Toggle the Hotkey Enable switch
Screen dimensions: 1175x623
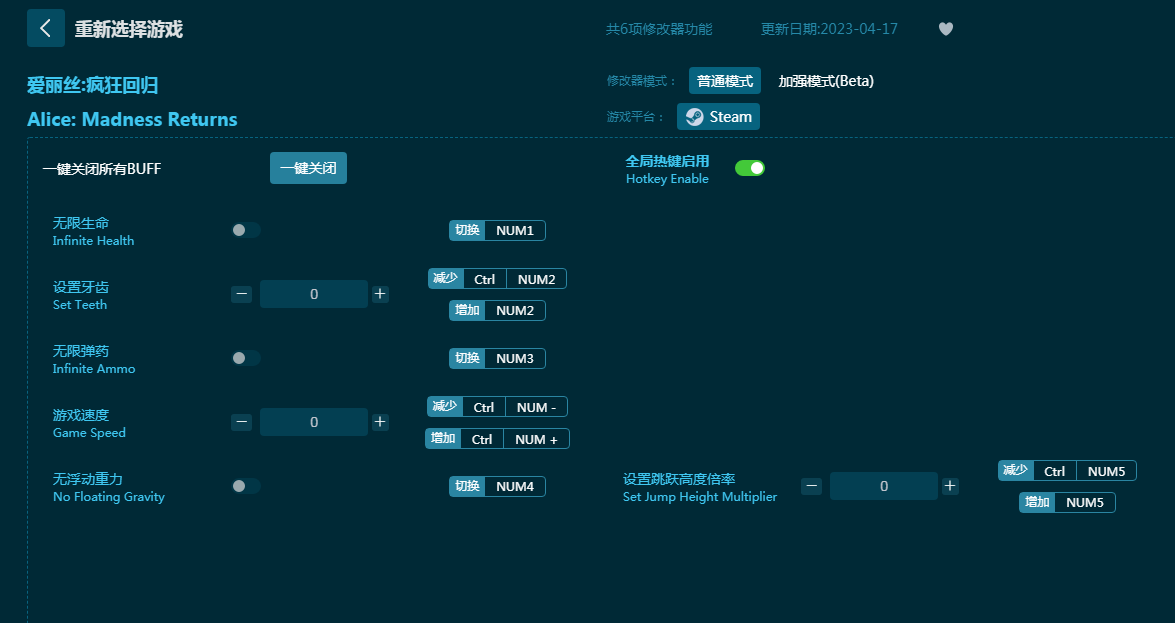pyautogui.click(x=749, y=168)
